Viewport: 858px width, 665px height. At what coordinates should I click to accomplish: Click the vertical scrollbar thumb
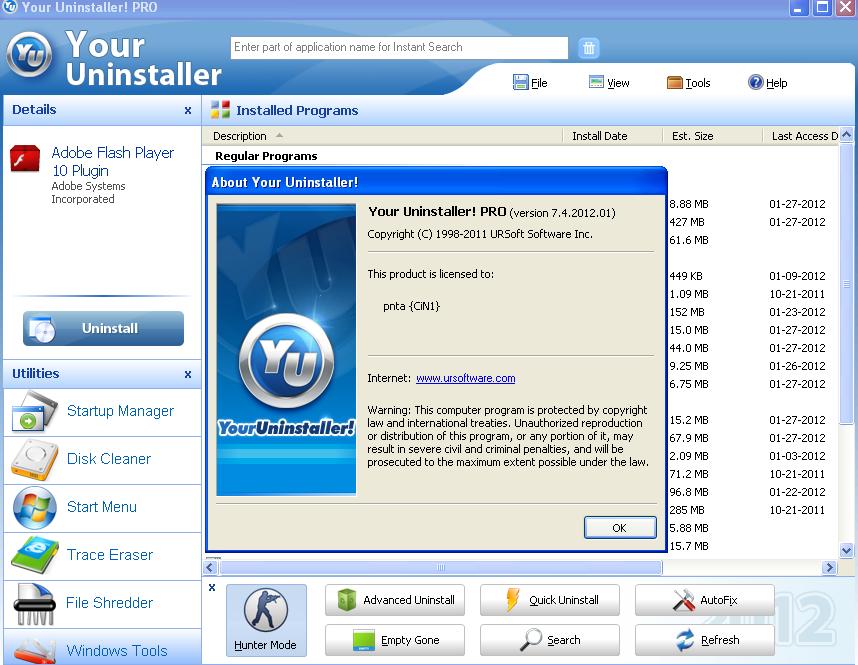(x=847, y=283)
